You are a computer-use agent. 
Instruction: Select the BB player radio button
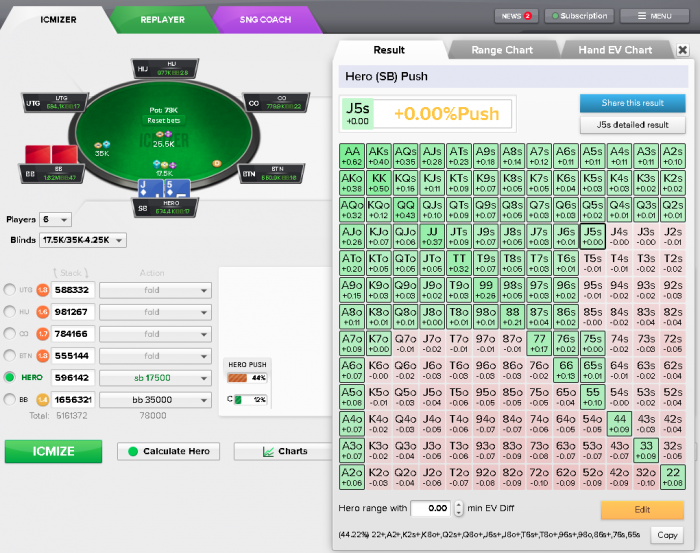tap(9, 399)
